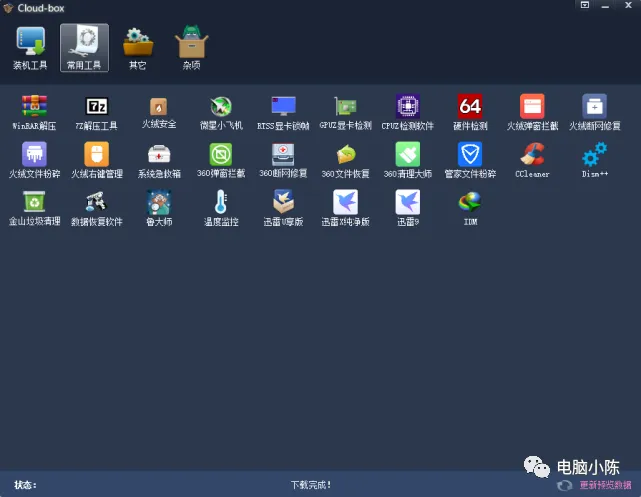Open GPUZ显卡检测 tool
This screenshot has width=641, height=497.
[x=345, y=112]
